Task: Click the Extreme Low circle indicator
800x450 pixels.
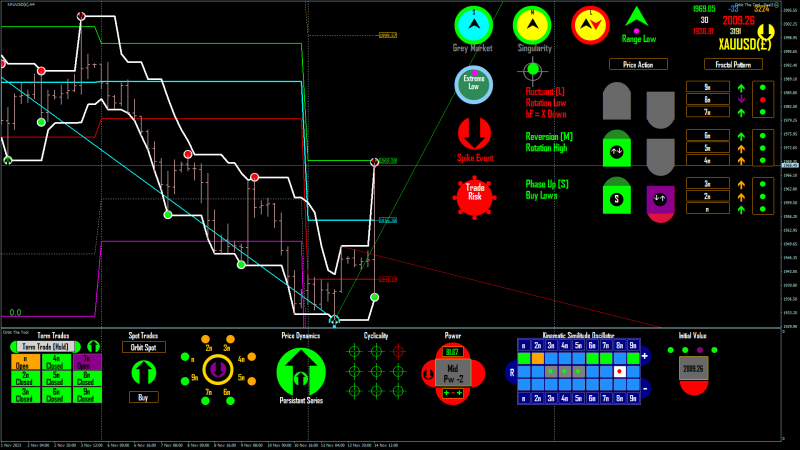Action: (x=473, y=85)
